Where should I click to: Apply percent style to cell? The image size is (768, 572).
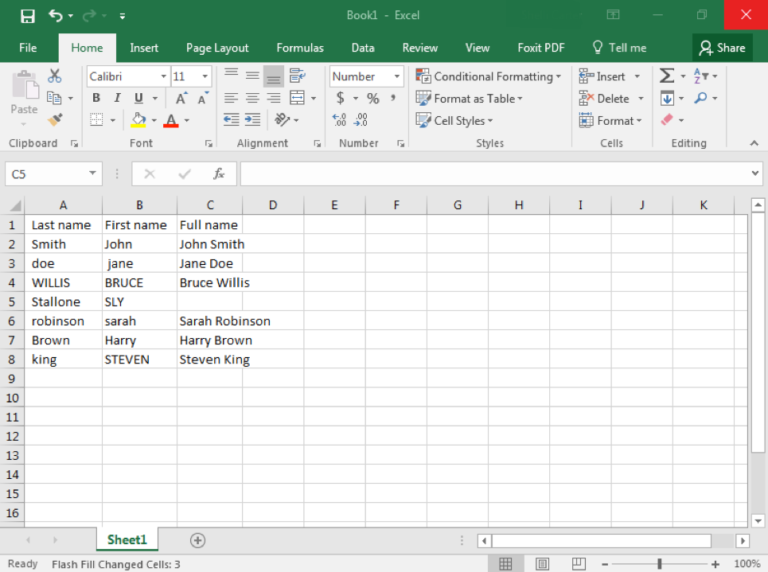pos(373,98)
